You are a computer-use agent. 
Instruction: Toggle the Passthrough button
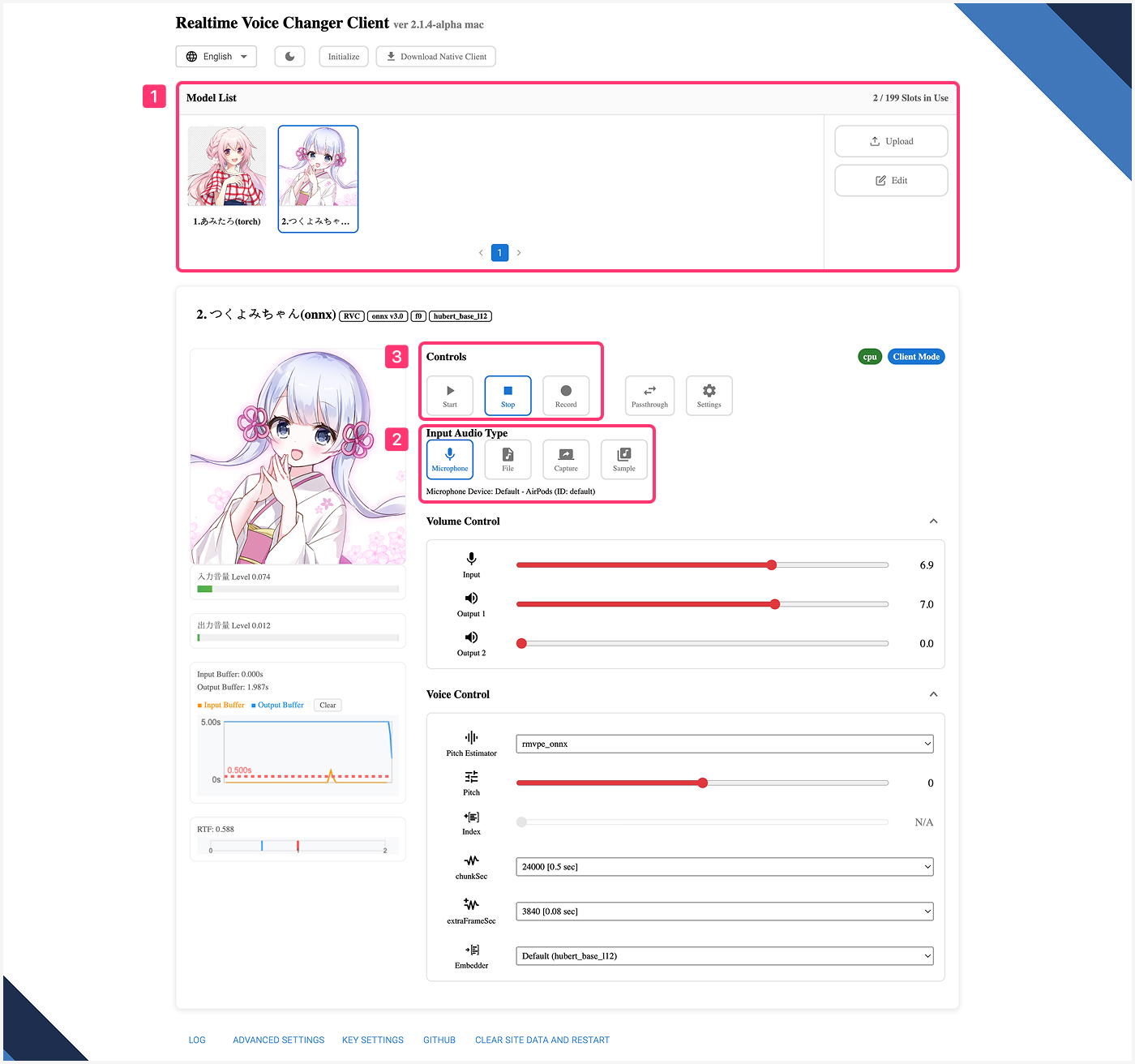tap(649, 395)
